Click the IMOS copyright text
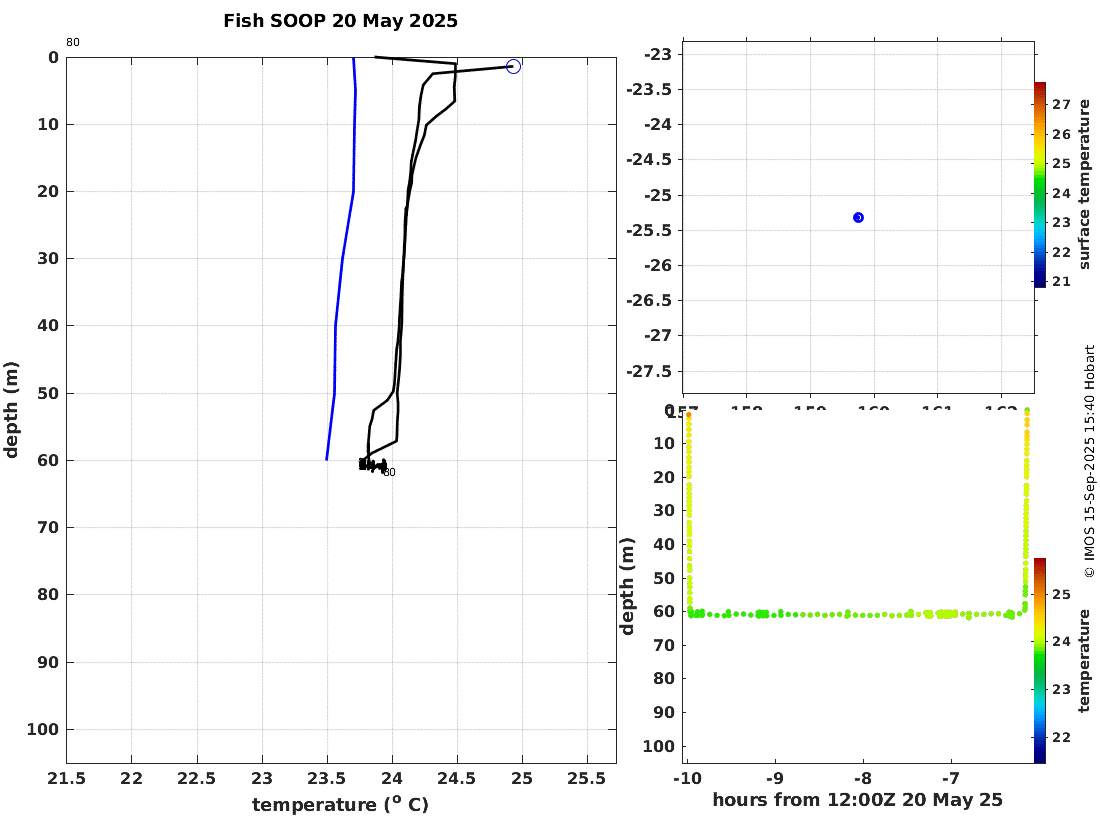This screenshot has width=1100, height=820. (x=1089, y=461)
